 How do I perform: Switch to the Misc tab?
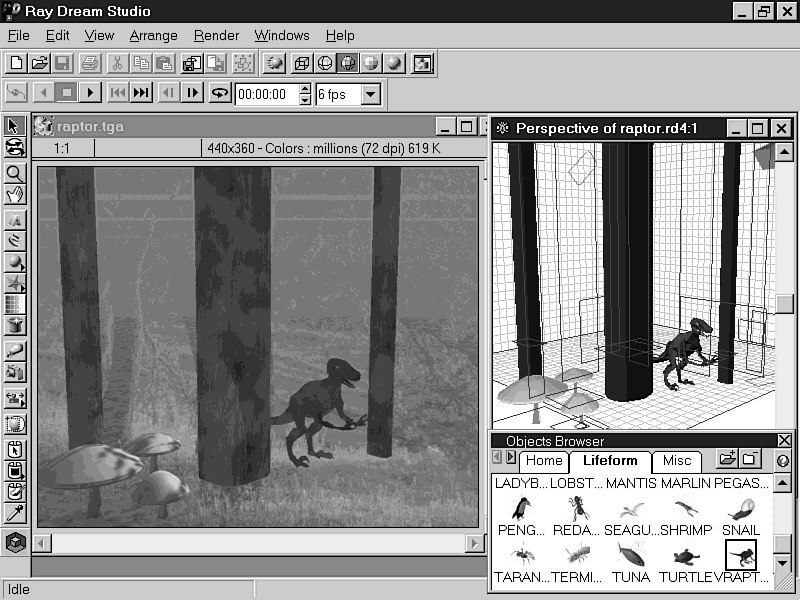coord(676,461)
